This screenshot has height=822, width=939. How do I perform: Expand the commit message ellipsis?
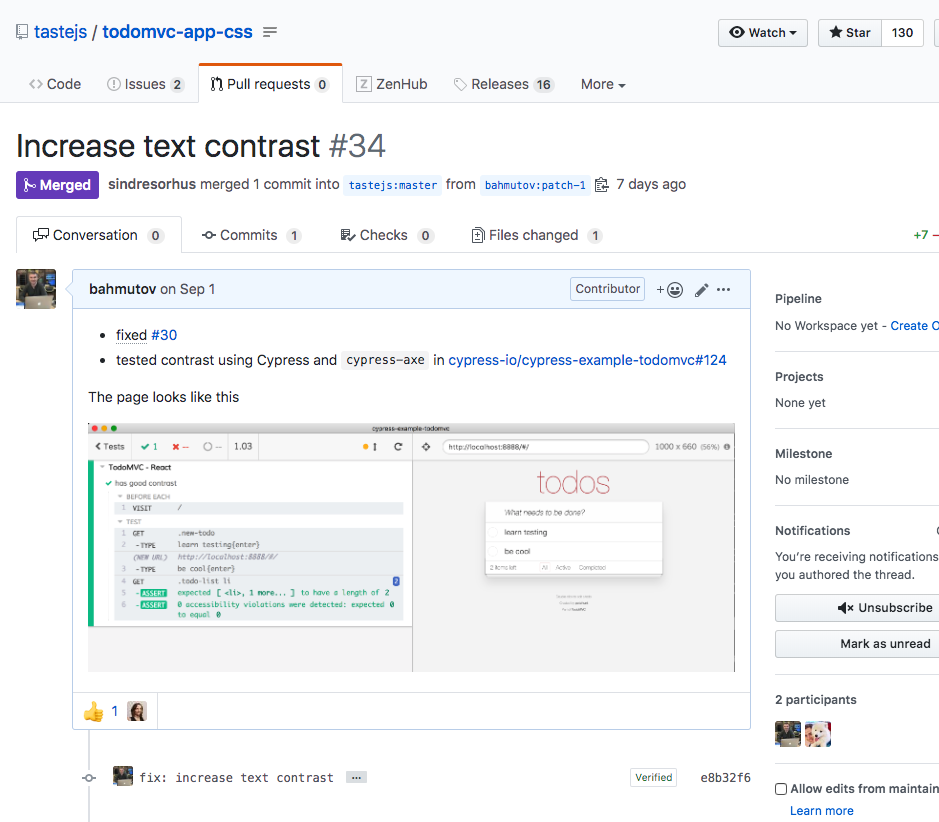[356, 778]
